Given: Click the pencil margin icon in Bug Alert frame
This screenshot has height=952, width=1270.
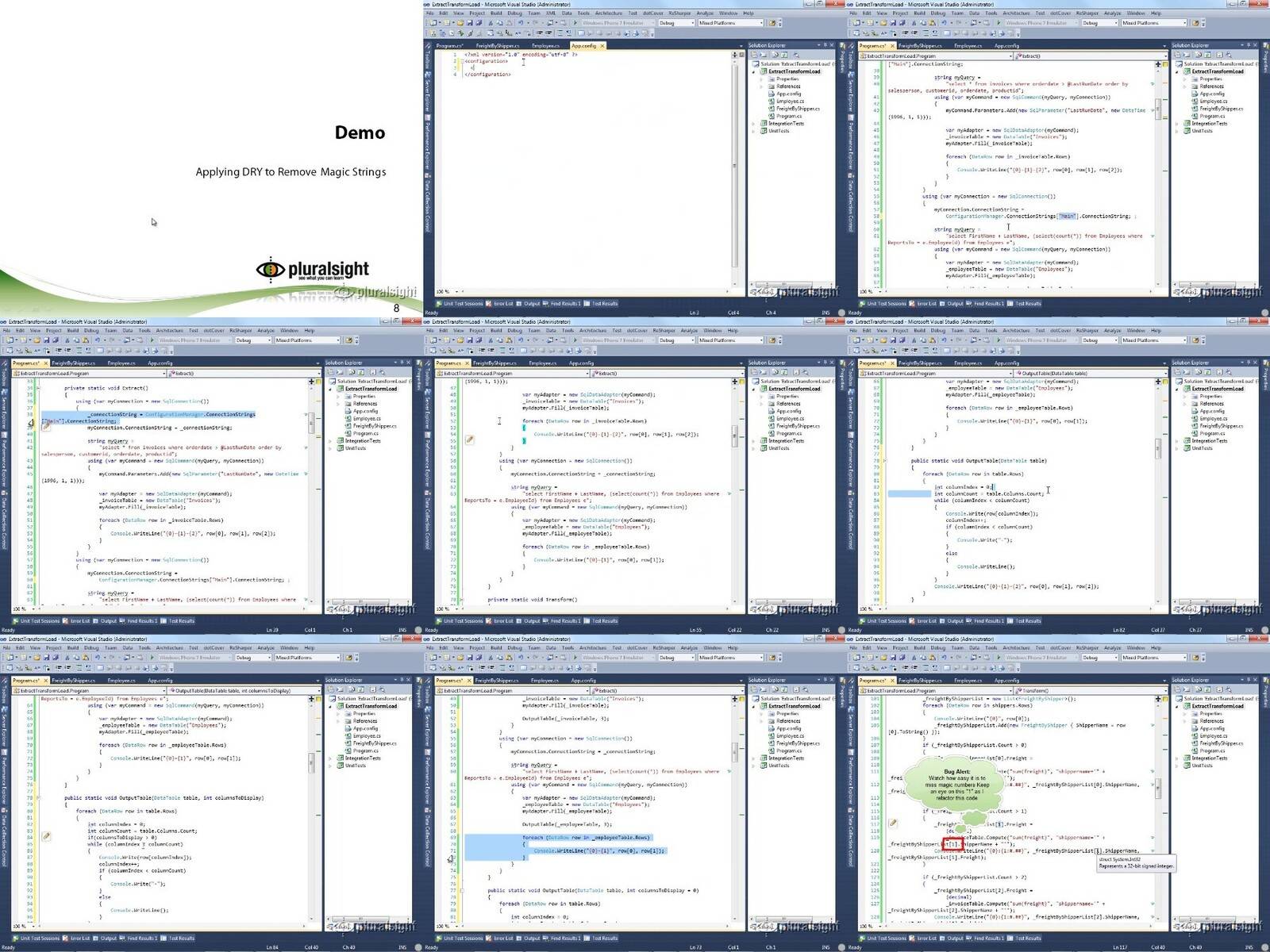Looking at the screenshot, I should click(893, 823).
